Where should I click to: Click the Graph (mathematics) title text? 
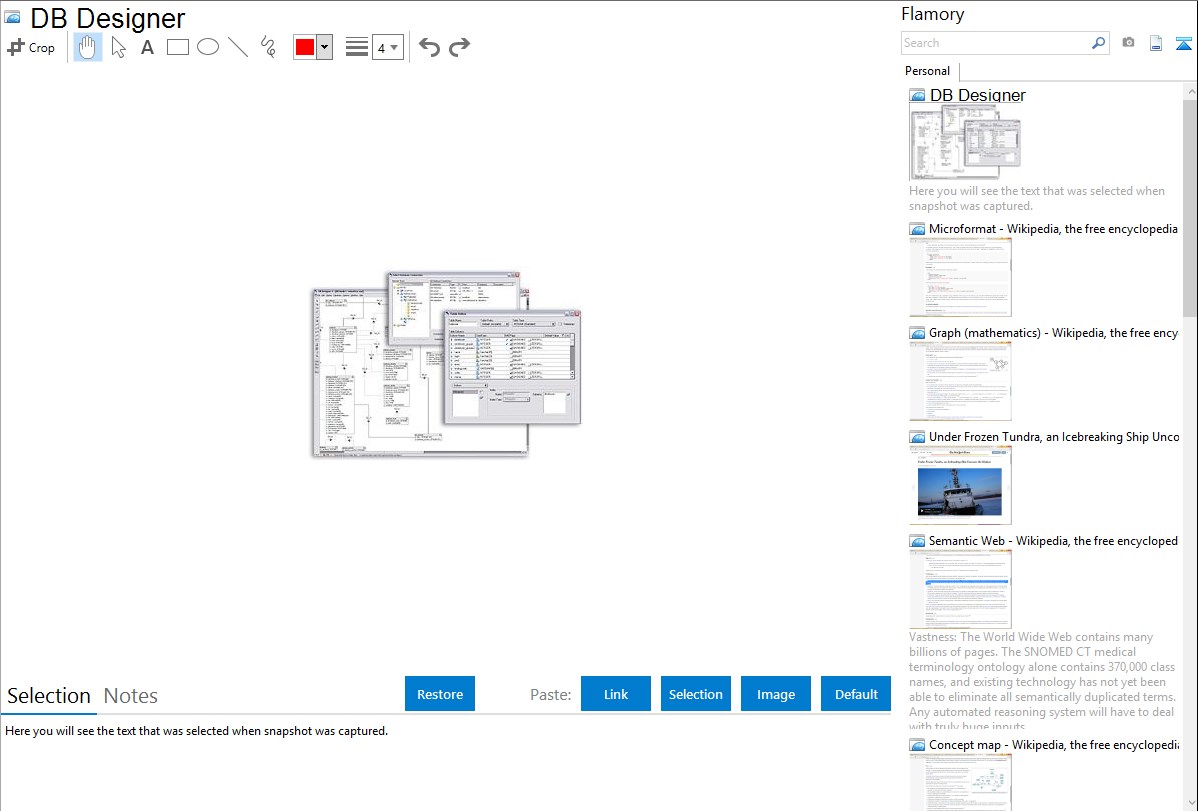1053,333
